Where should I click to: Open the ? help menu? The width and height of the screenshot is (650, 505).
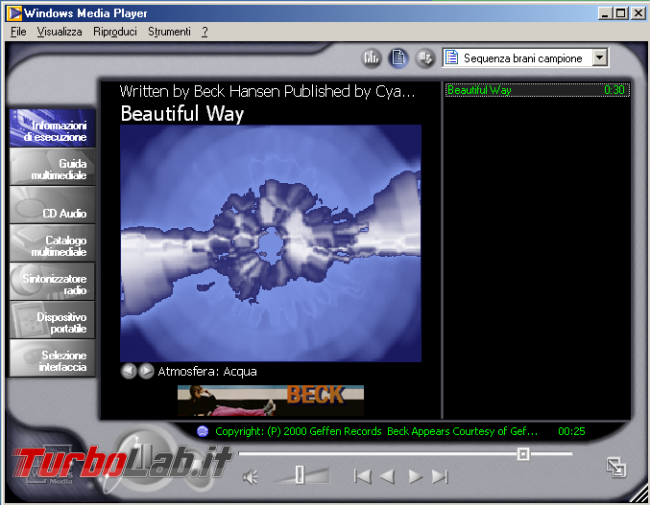point(205,32)
